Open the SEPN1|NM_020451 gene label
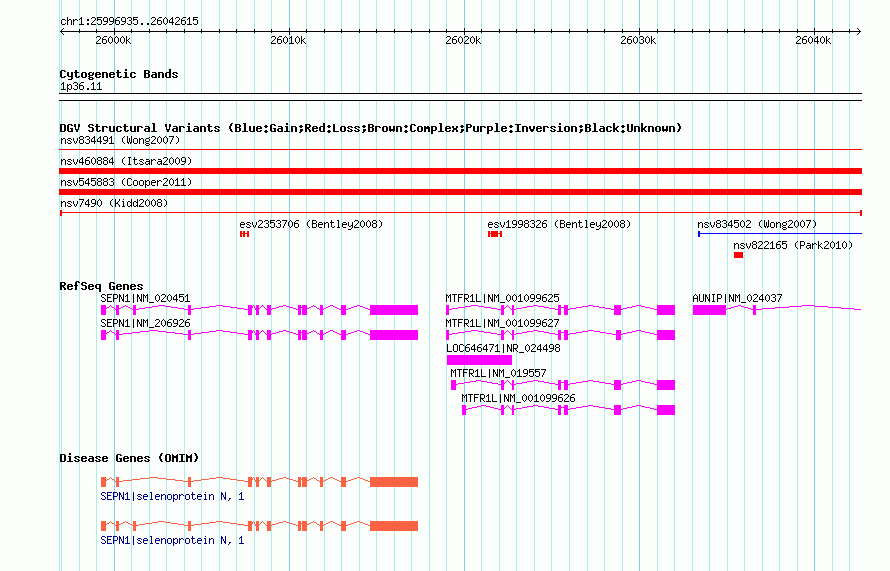 click(x=145, y=298)
